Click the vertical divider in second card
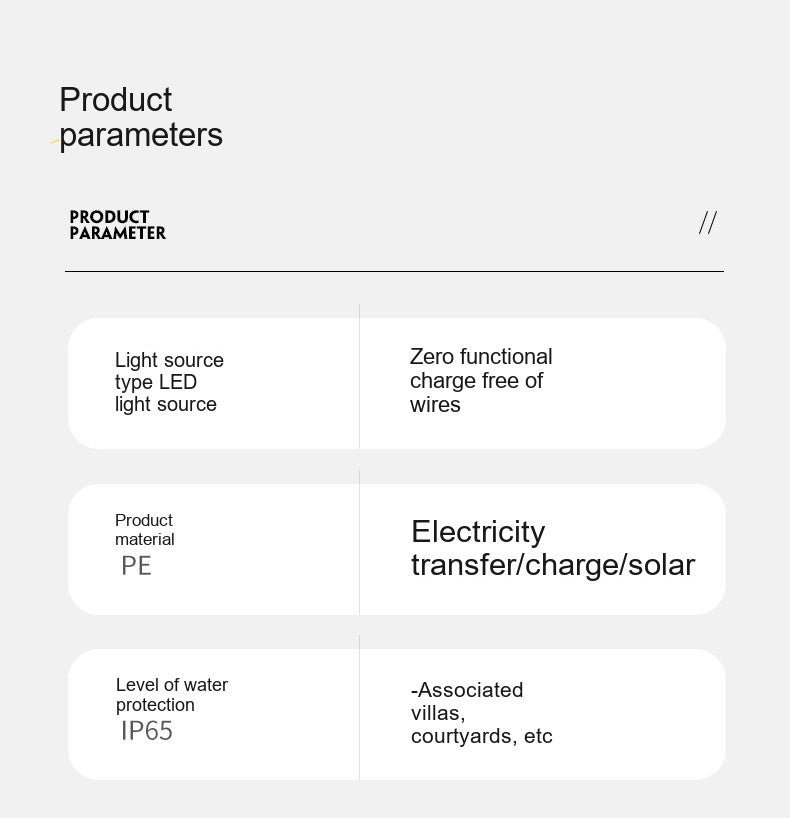The height and width of the screenshot is (818, 790). [x=360, y=542]
